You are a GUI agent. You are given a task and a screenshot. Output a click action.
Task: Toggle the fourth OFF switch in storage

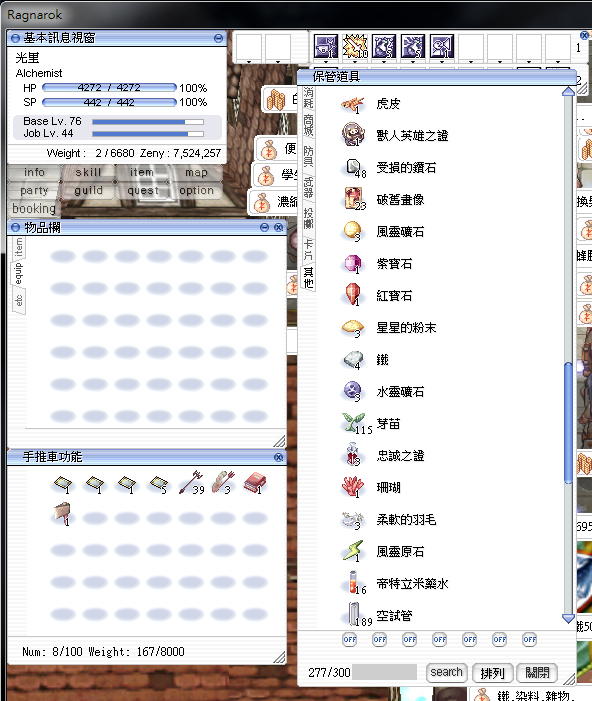pos(440,639)
